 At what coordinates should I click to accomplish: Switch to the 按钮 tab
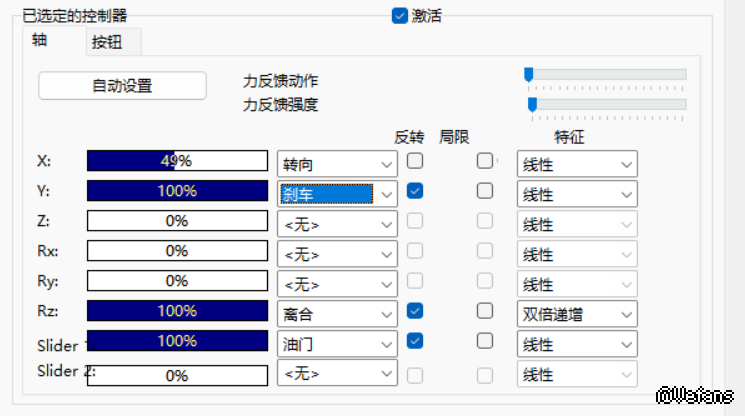click(113, 42)
